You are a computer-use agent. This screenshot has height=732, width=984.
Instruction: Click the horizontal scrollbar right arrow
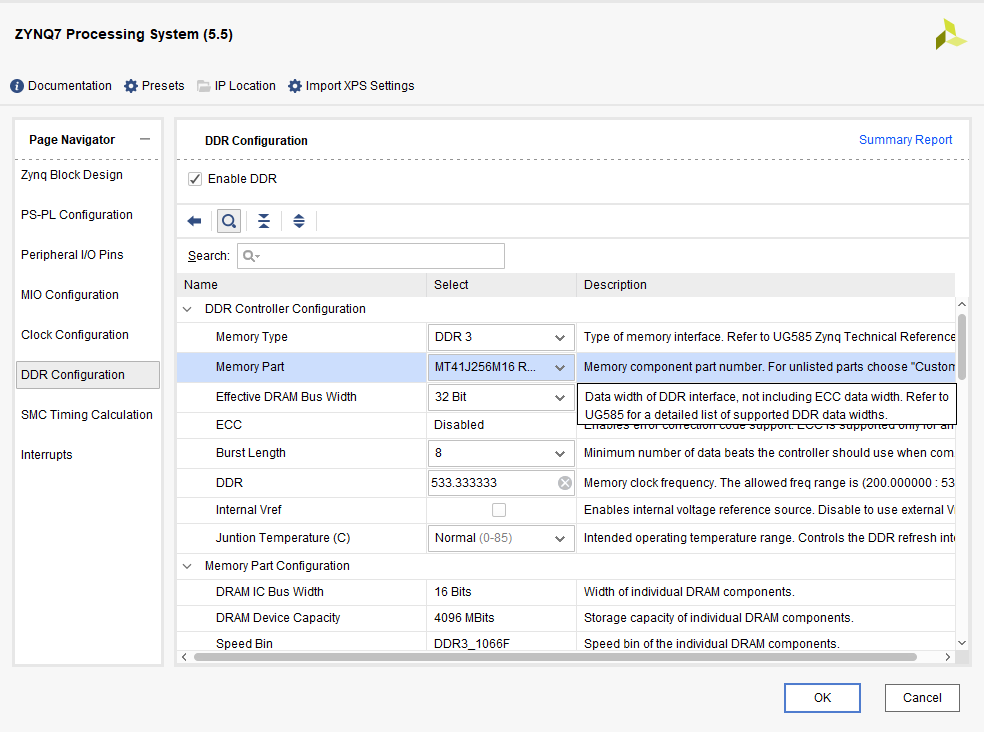pyautogui.click(x=948, y=657)
